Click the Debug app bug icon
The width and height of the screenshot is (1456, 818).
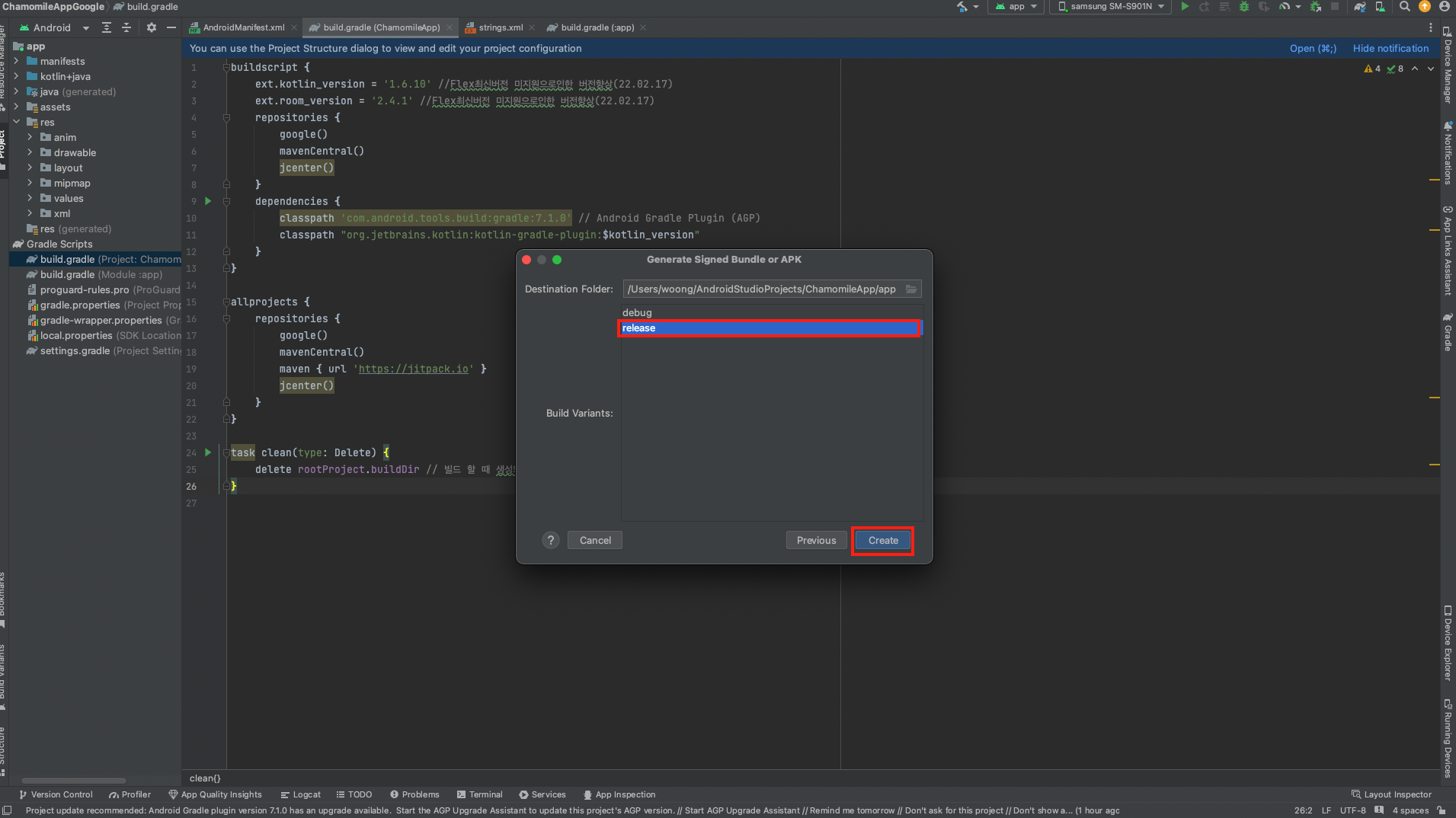1244,7
